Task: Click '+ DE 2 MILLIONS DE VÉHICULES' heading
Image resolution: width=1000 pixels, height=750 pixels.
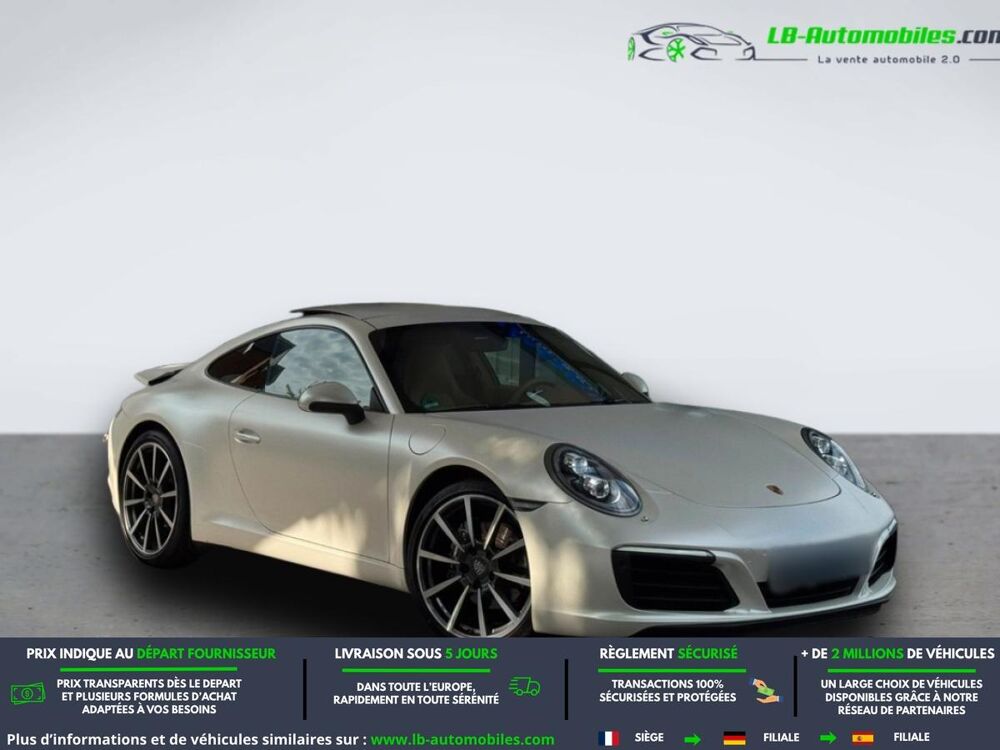Action: click(x=898, y=654)
